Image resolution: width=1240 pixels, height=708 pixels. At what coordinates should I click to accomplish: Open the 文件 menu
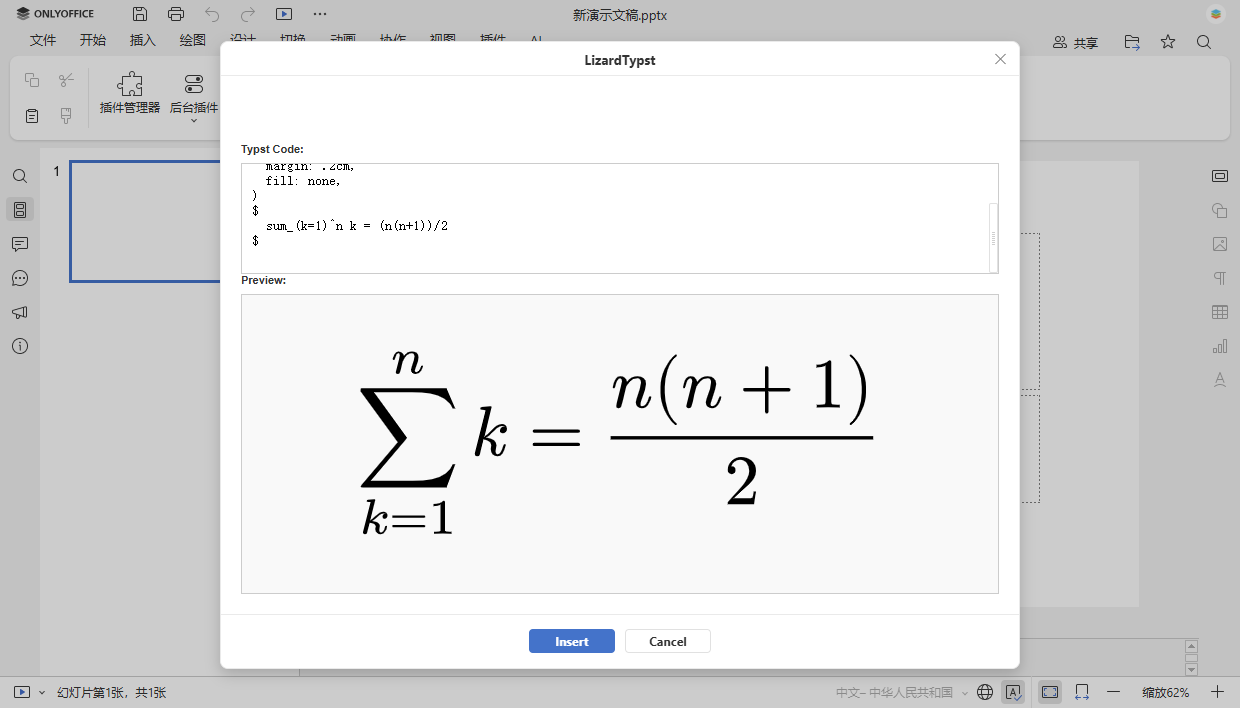coord(43,40)
